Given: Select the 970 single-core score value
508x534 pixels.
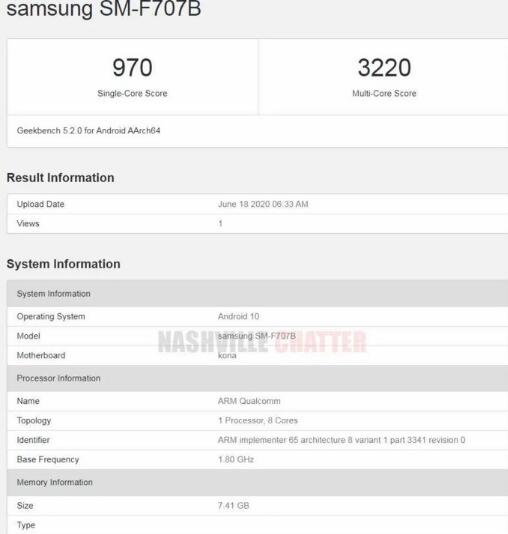Looking at the screenshot, I should click(132, 68).
